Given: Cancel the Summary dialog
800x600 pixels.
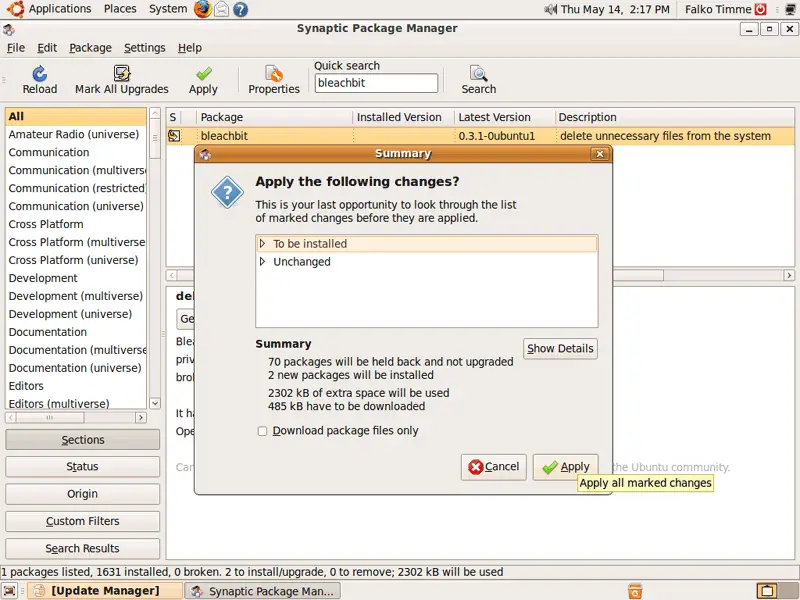Looking at the screenshot, I should tap(494, 467).
